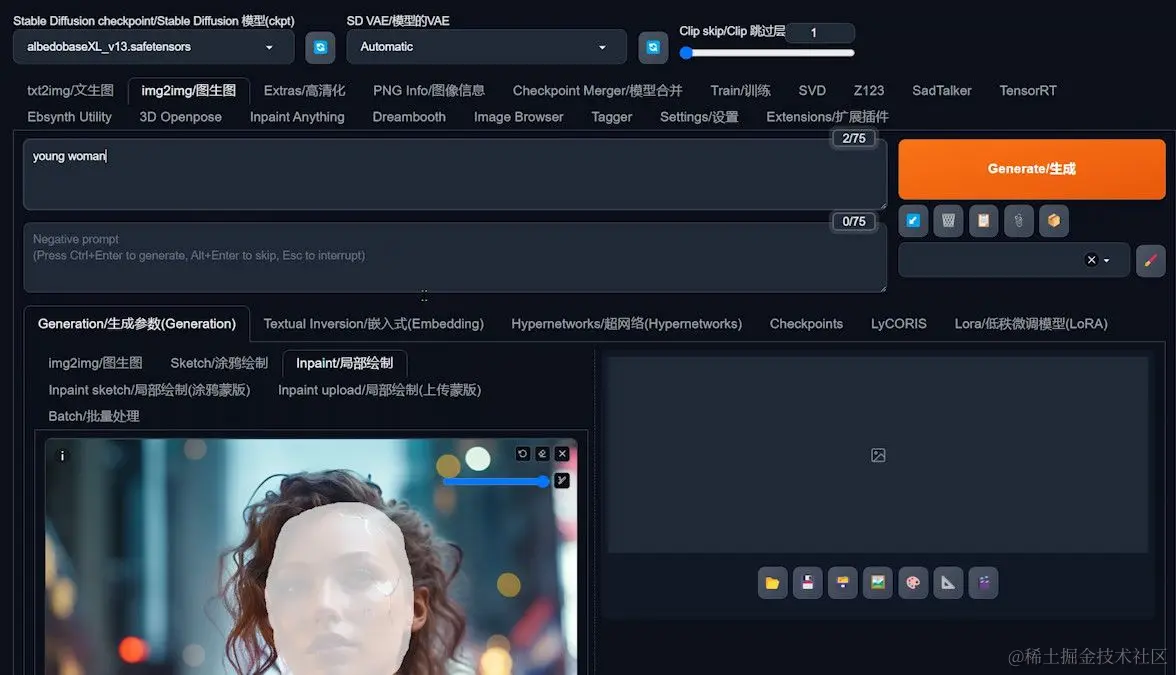Open the Z123 tab
Viewport: 1176px width, 675px height.
tap(868, 91)
